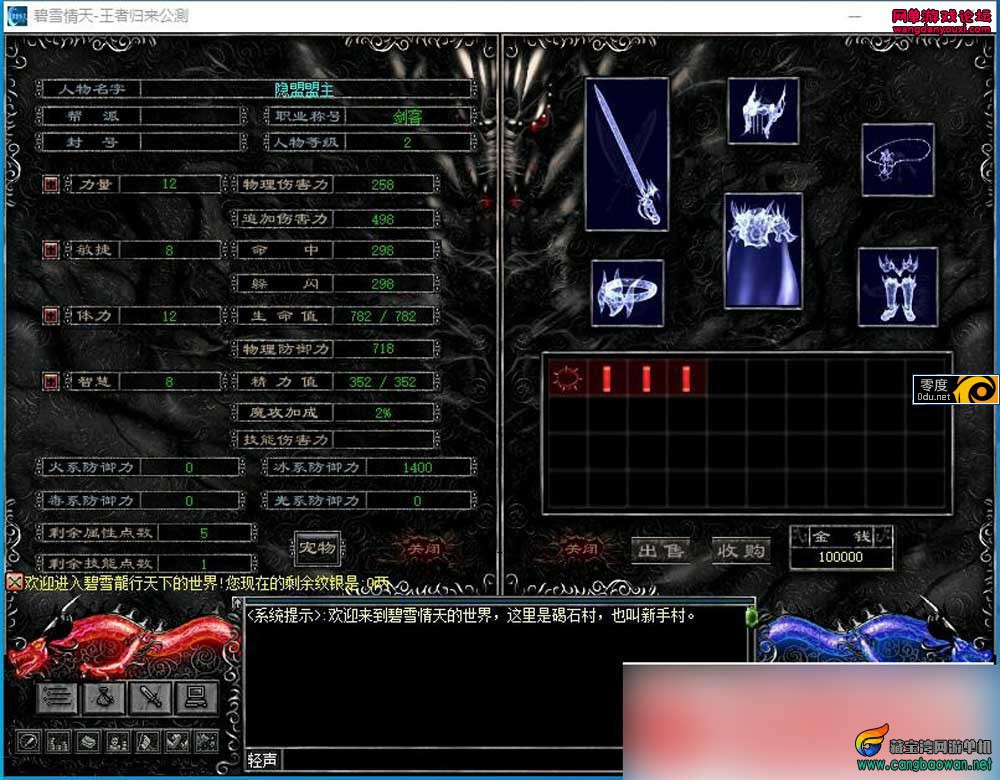Select the red scroll beside the spiked ring
The height and width of the screenshot is (780, 1000).
(x=607, y=378)
